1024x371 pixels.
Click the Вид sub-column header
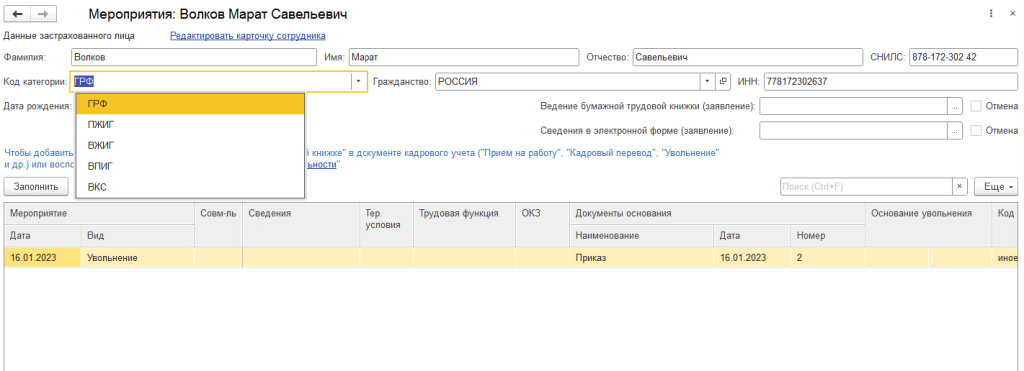click(138, 235)
